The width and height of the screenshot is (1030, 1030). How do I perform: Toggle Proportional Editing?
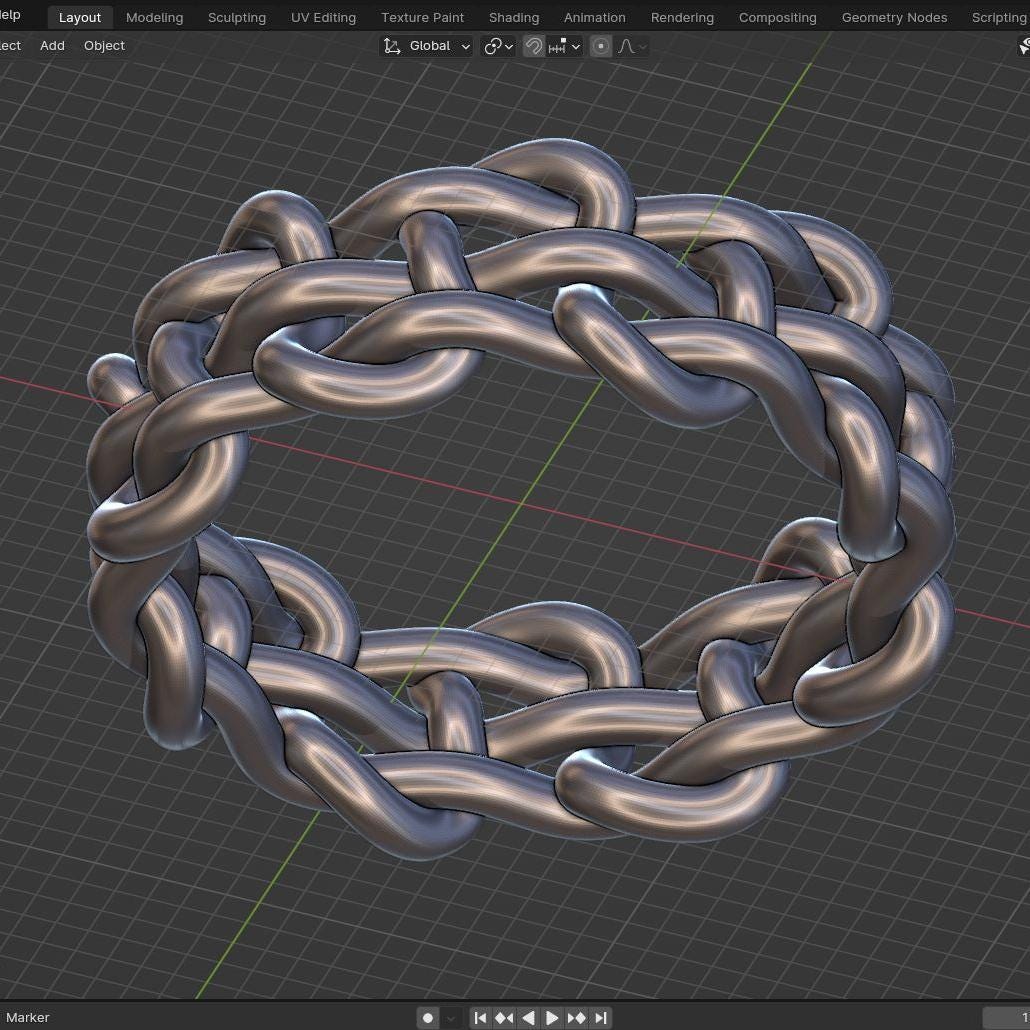point(600,46)
